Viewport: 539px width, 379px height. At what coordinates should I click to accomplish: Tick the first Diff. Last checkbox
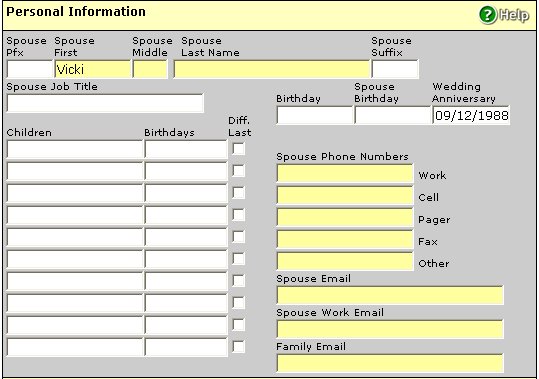pos(239,149)
